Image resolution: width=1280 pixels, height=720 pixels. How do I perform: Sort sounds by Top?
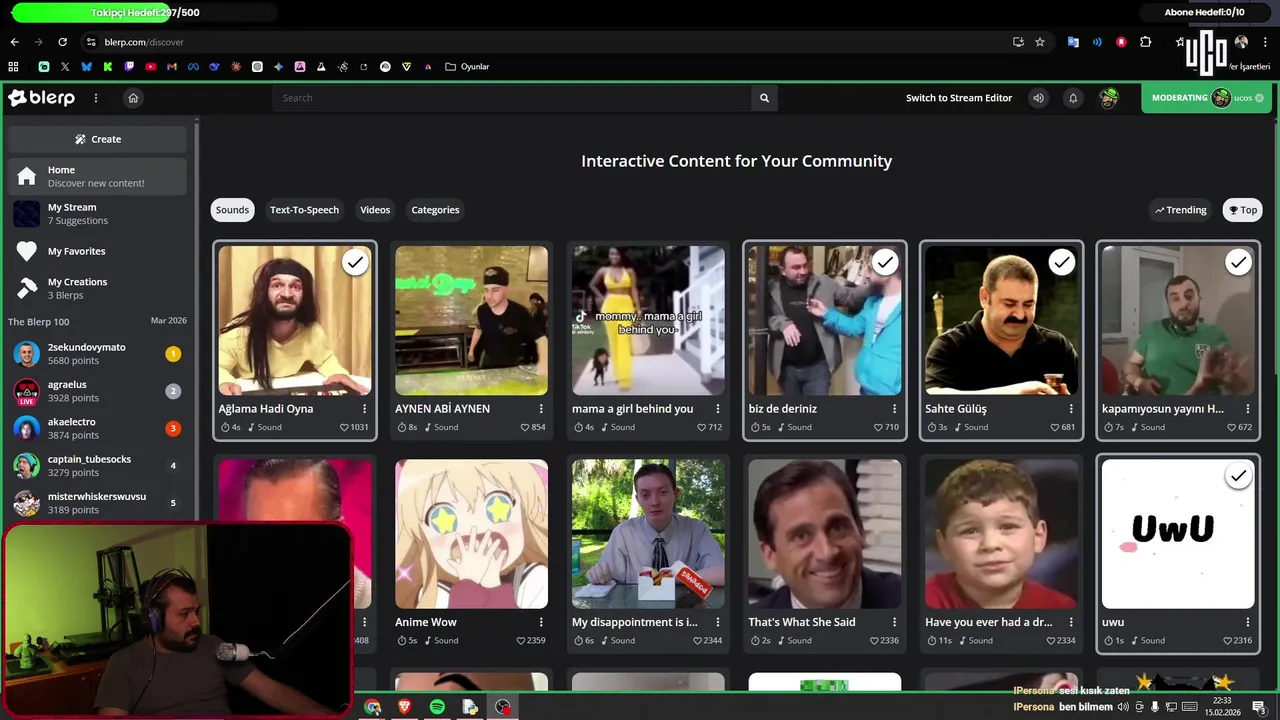1242,210
